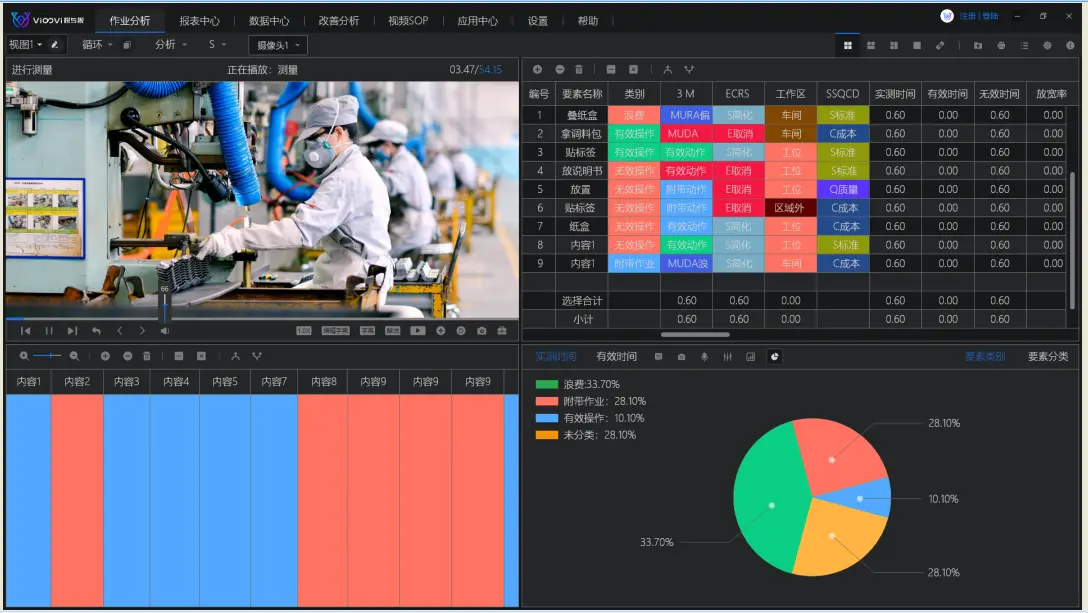Switch to 数据中心 menu
The width and height of the screenshot is (1088, 613).
coord(269,21)
